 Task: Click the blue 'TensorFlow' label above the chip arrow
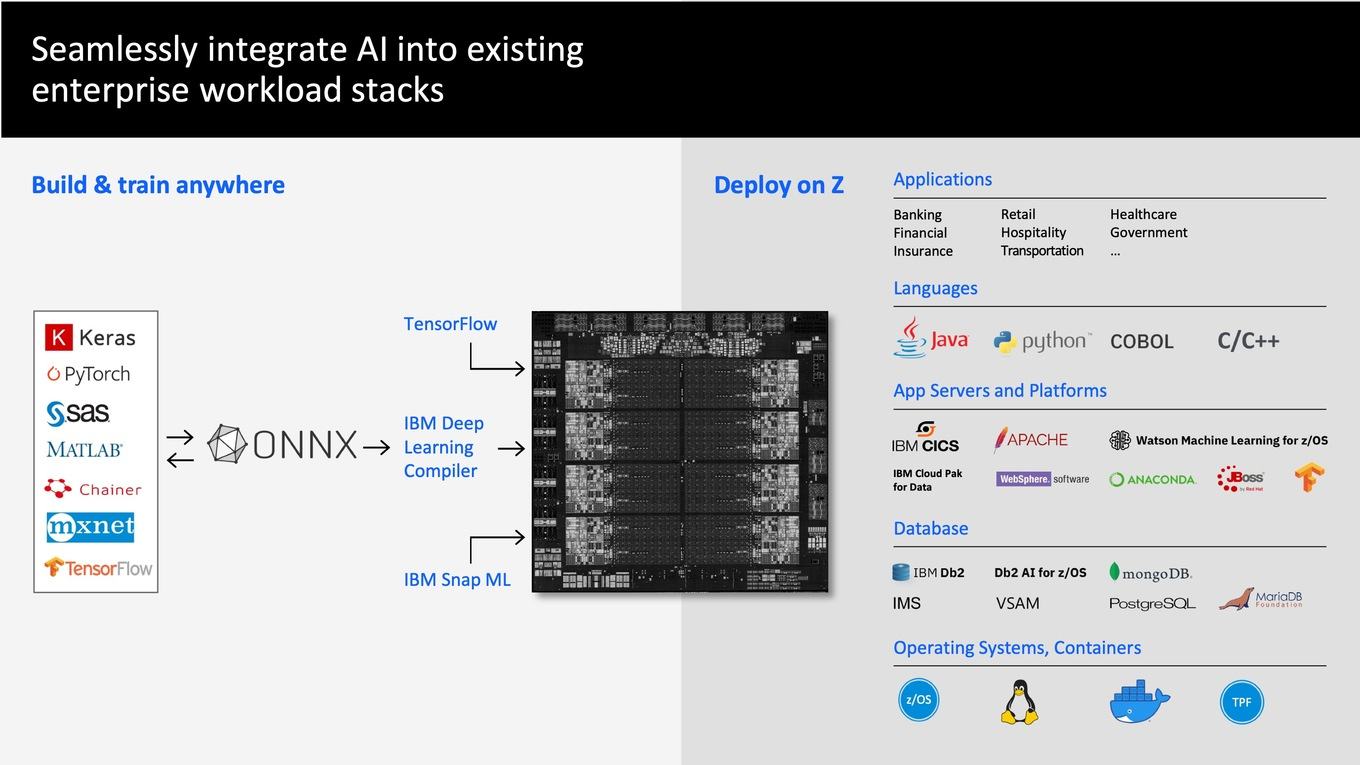click(450, 324)
